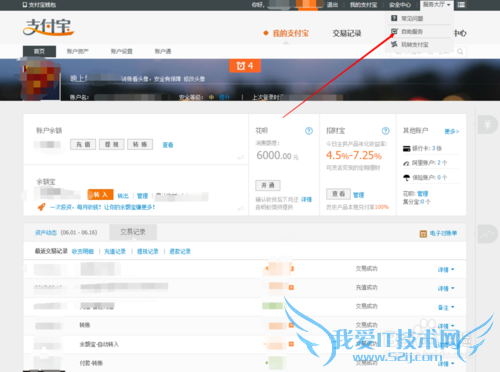Viewport: 500px width, 372px height.
Task: Click 资产动态 link
Action: 46,233
